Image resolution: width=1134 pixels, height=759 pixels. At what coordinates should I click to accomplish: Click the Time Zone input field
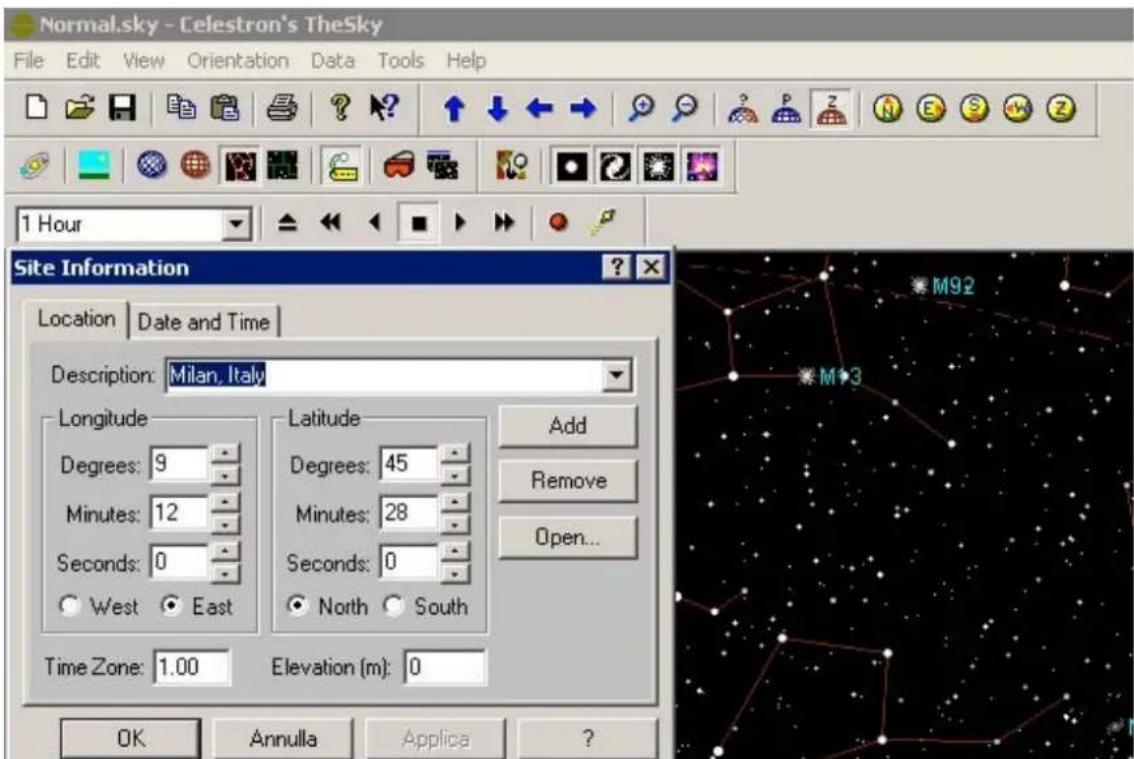[x=192, y=666]
